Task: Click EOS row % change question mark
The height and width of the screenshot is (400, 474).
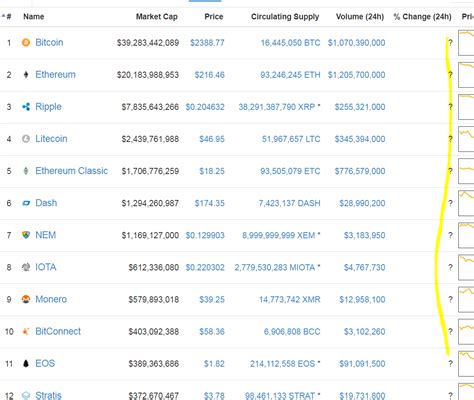Action: [x=450, y=363]
